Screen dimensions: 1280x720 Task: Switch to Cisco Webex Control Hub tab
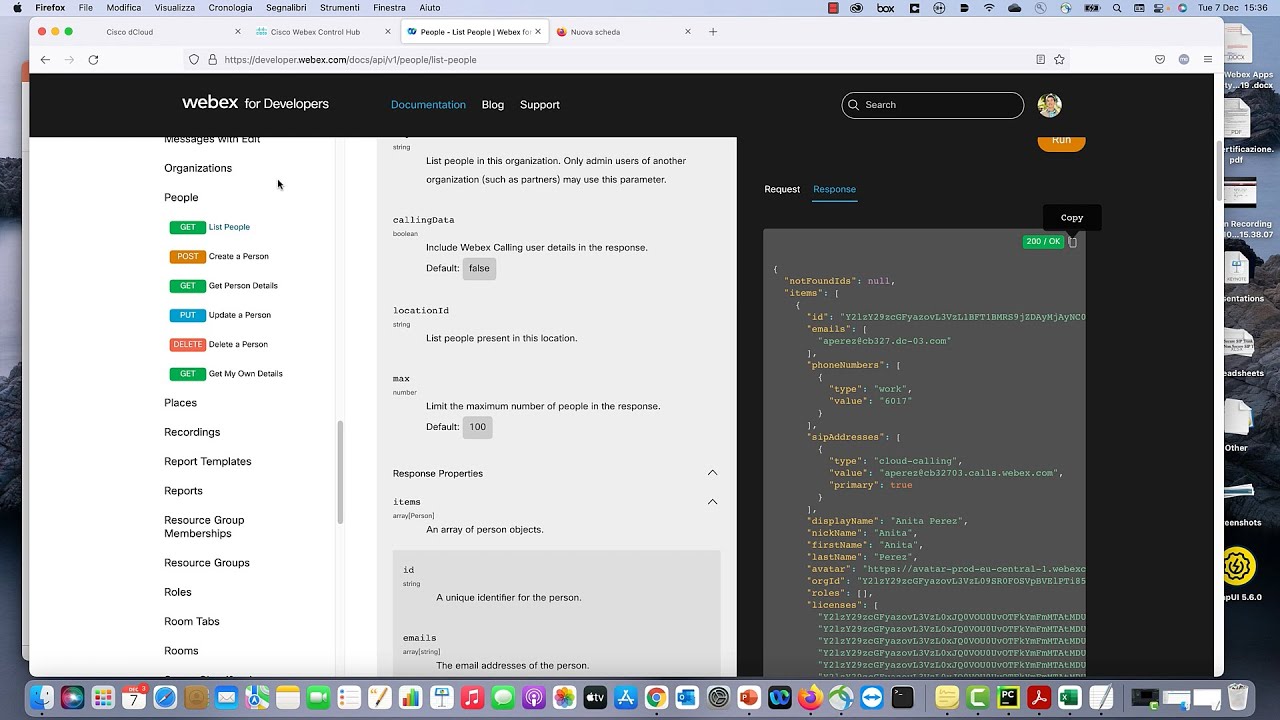[322, 32]
